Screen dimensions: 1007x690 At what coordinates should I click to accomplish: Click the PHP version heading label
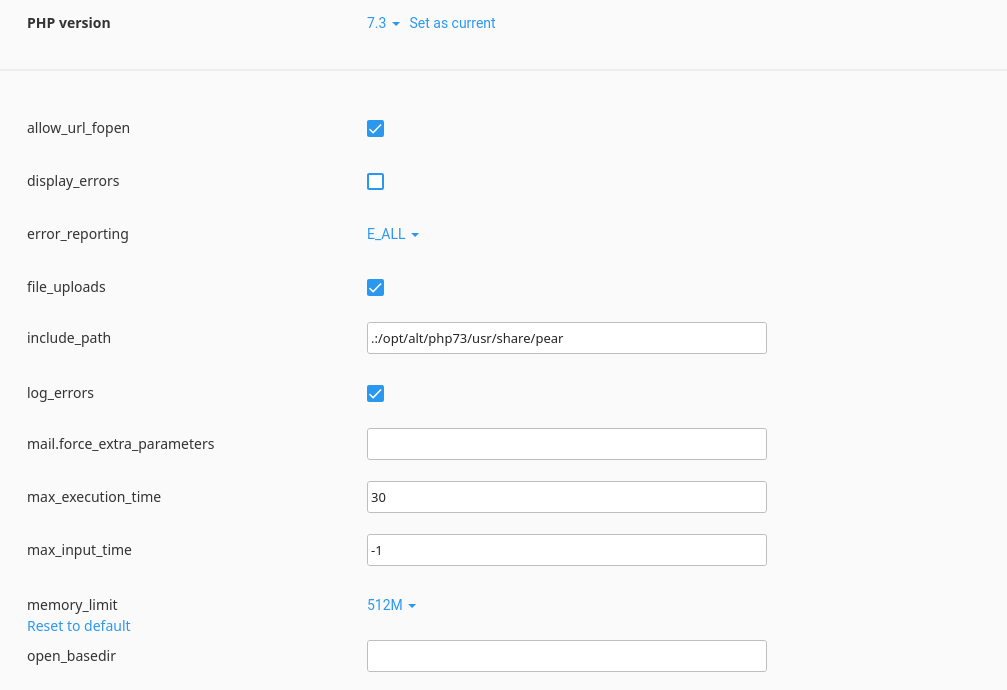pyautogui.click(x=69, y=23)
